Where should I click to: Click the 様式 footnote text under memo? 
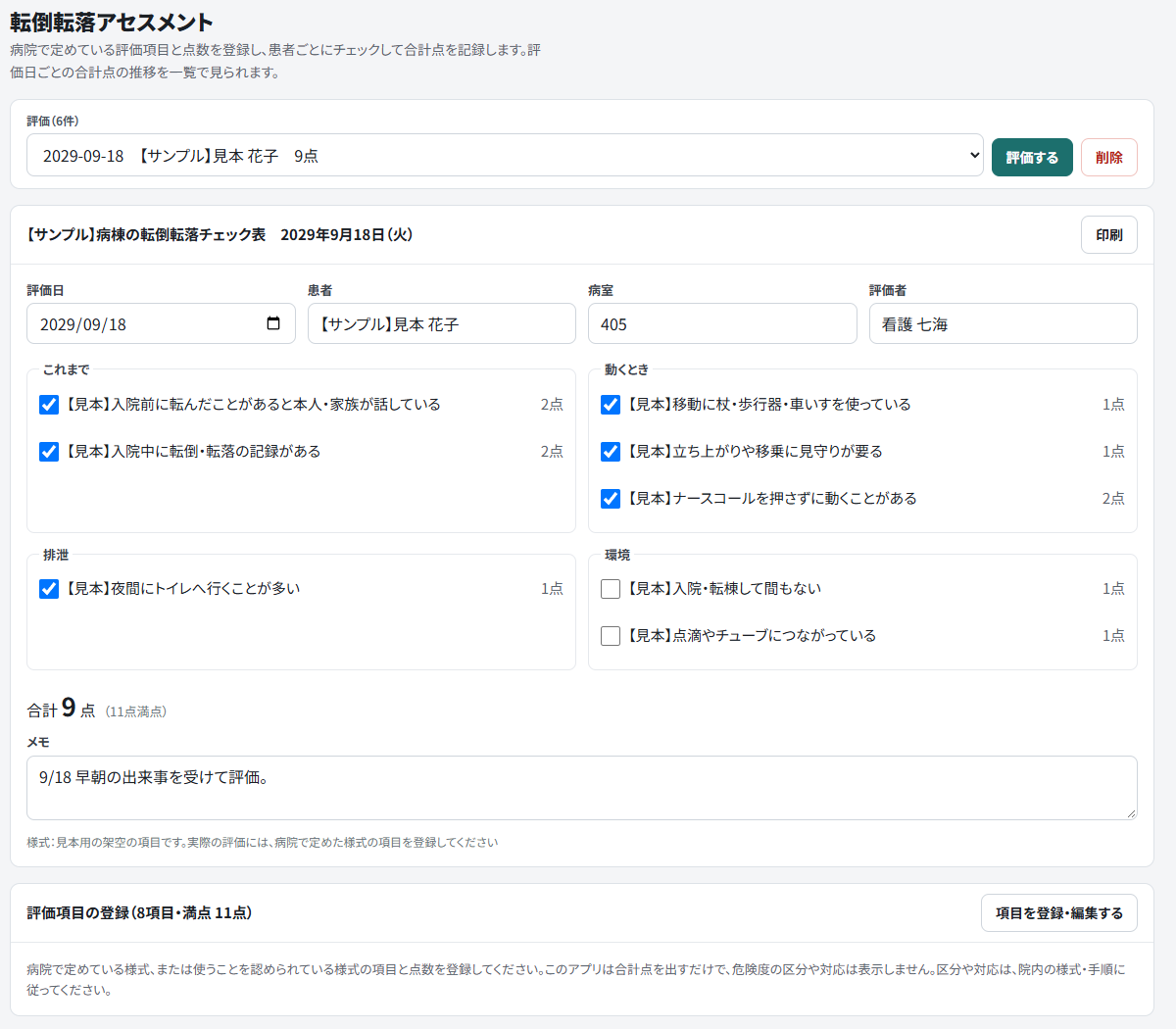(263, 842)
